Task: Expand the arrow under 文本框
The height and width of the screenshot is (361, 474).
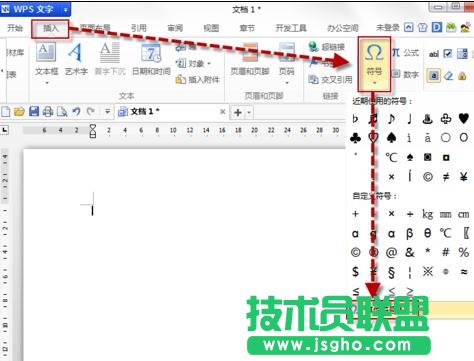Action: pyautogui.click(x=47, y=82)
